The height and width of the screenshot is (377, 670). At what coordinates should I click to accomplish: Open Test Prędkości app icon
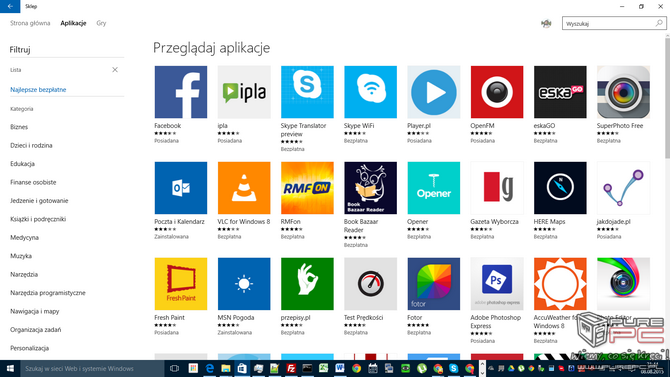point(370,284)
